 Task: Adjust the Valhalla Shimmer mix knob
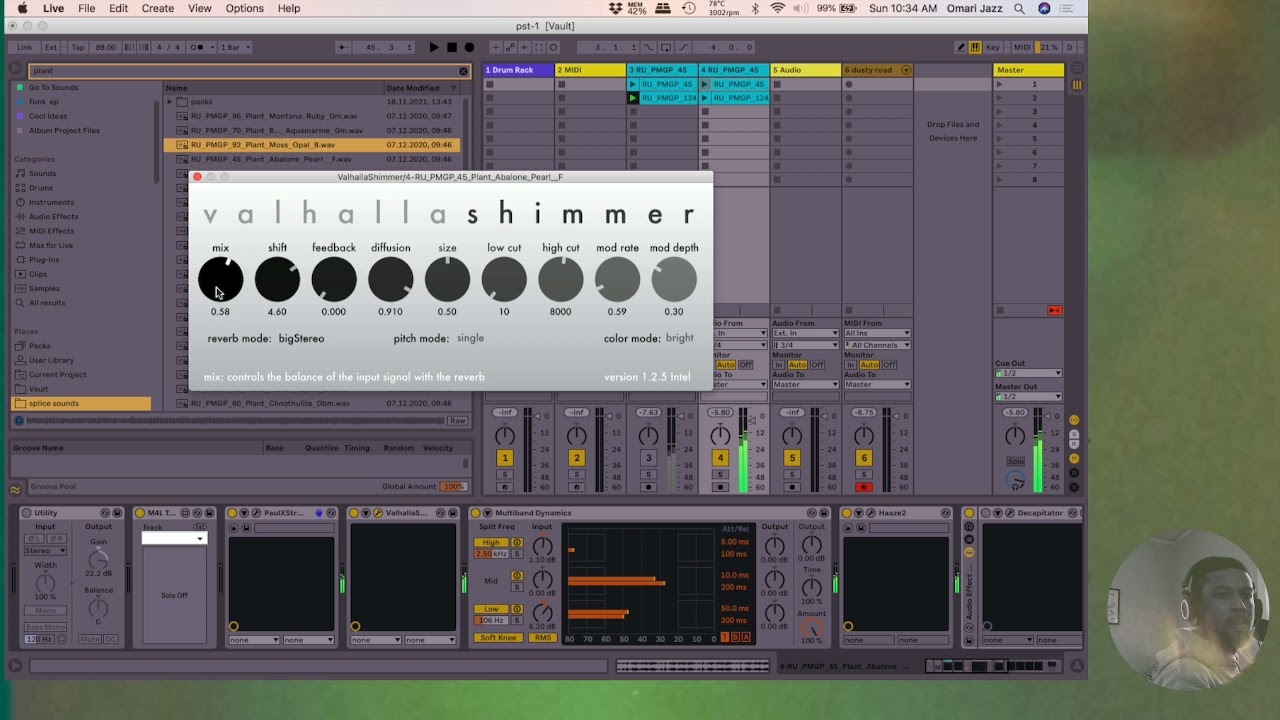(220, 279)
